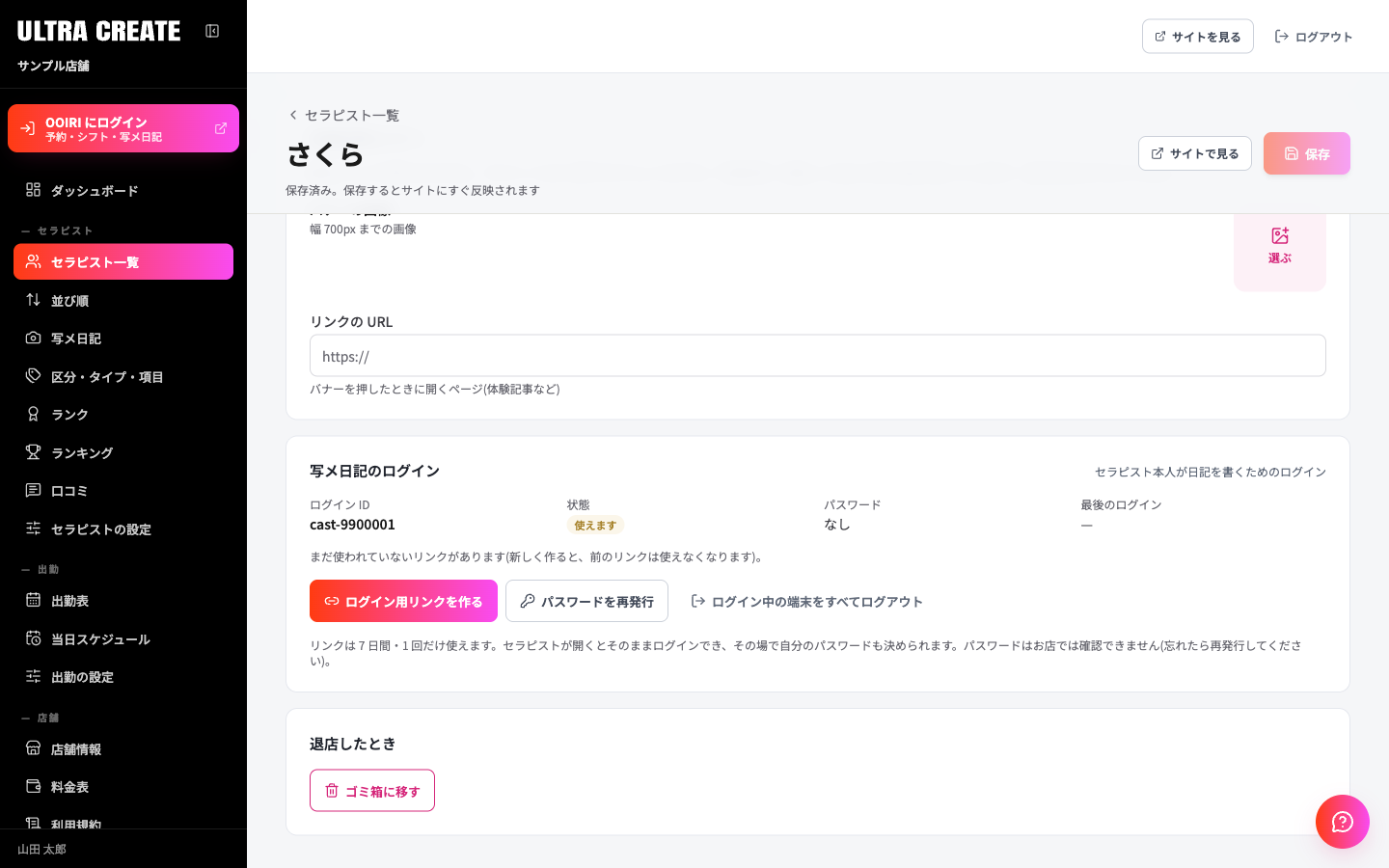Click the 区分・タイプ・項目 tag icon
The width and height of the screenshot is (1389, 868).
[x=33, y=376]
